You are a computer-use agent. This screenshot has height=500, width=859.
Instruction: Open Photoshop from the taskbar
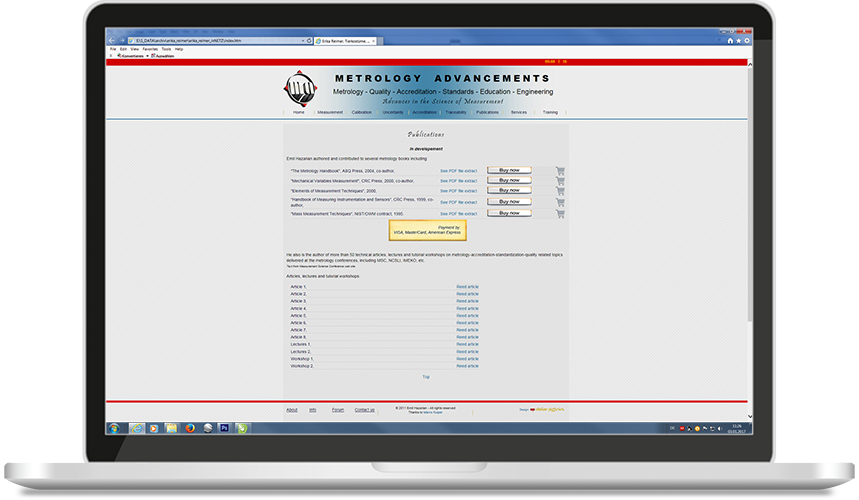[x=224, y=428]
